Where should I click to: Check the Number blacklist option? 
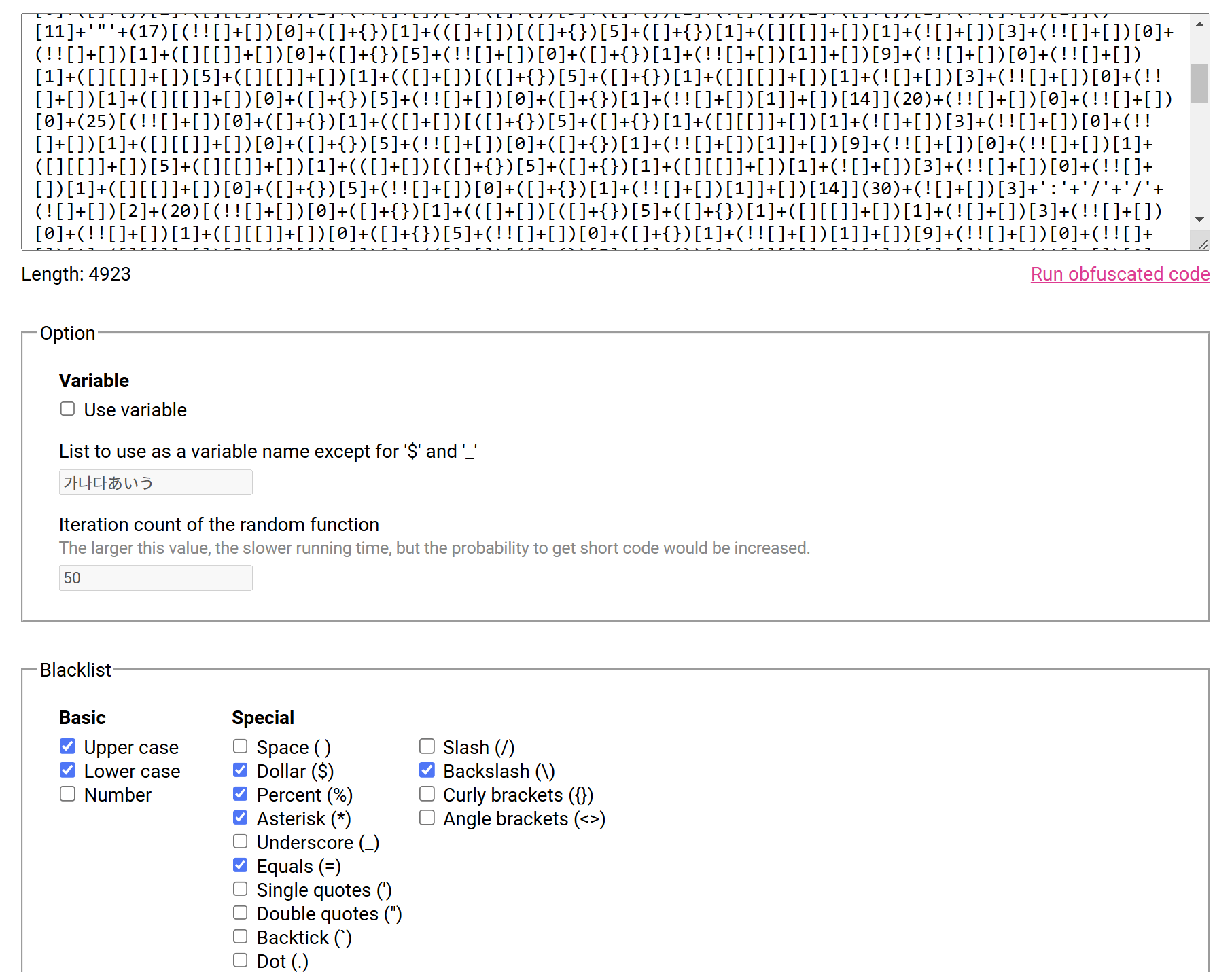click(x=67, y=793)
